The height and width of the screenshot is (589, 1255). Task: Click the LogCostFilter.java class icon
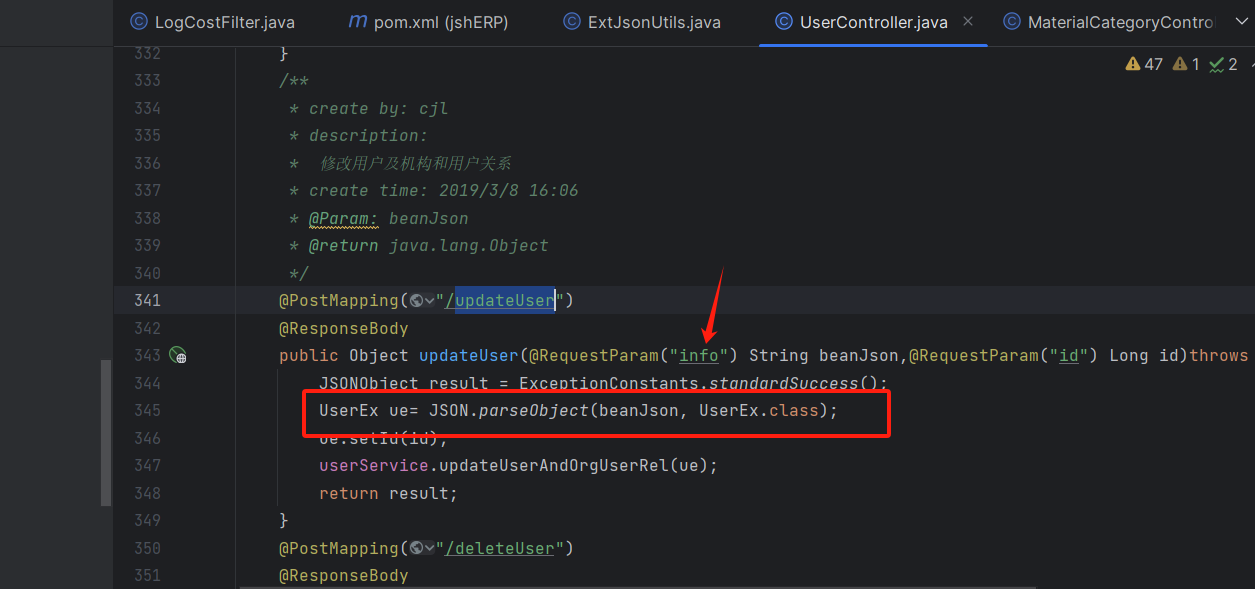coord(137,22)
